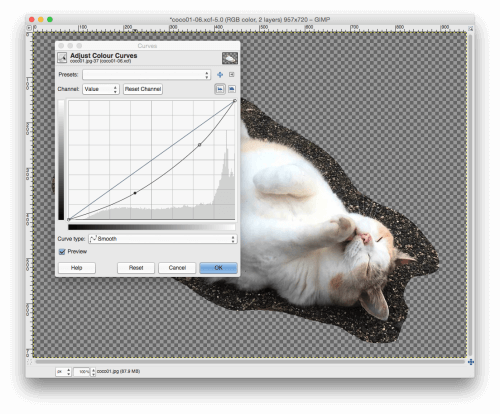Viewport: 500px width, 414px height.
Task: Switch to the logarithmic histogram icon
Action: [x=232, y=89]
